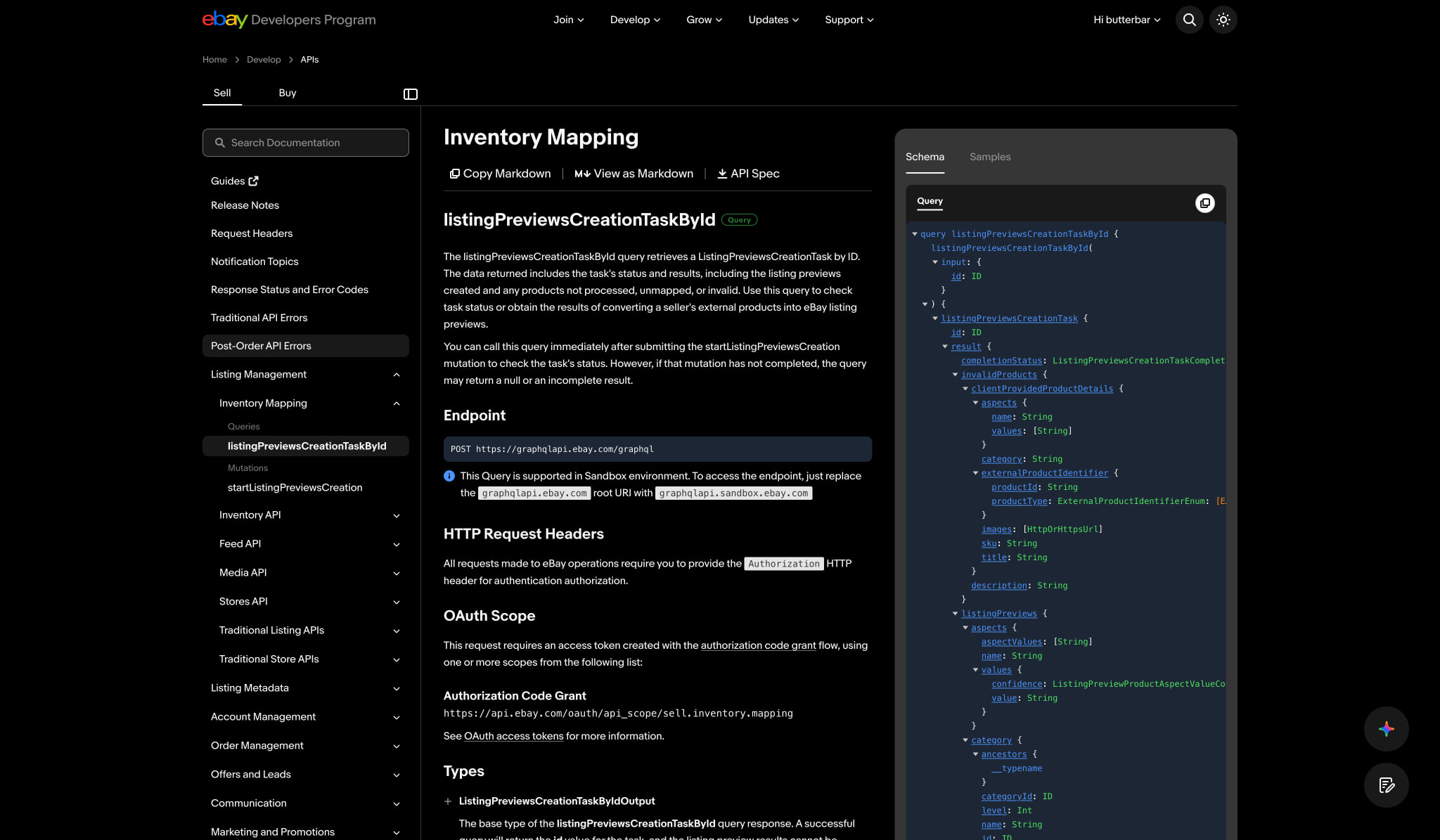The height and width of the screenshot is (840, 1440).
Task: Click the info icon beside Sandbox note
Action: 449,476
